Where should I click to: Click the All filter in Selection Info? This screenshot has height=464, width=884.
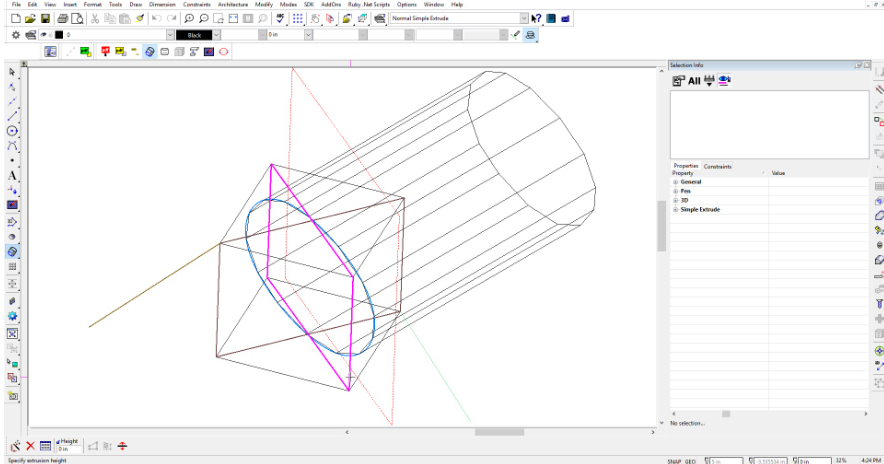pyautogui.click(x=694, y=81)
